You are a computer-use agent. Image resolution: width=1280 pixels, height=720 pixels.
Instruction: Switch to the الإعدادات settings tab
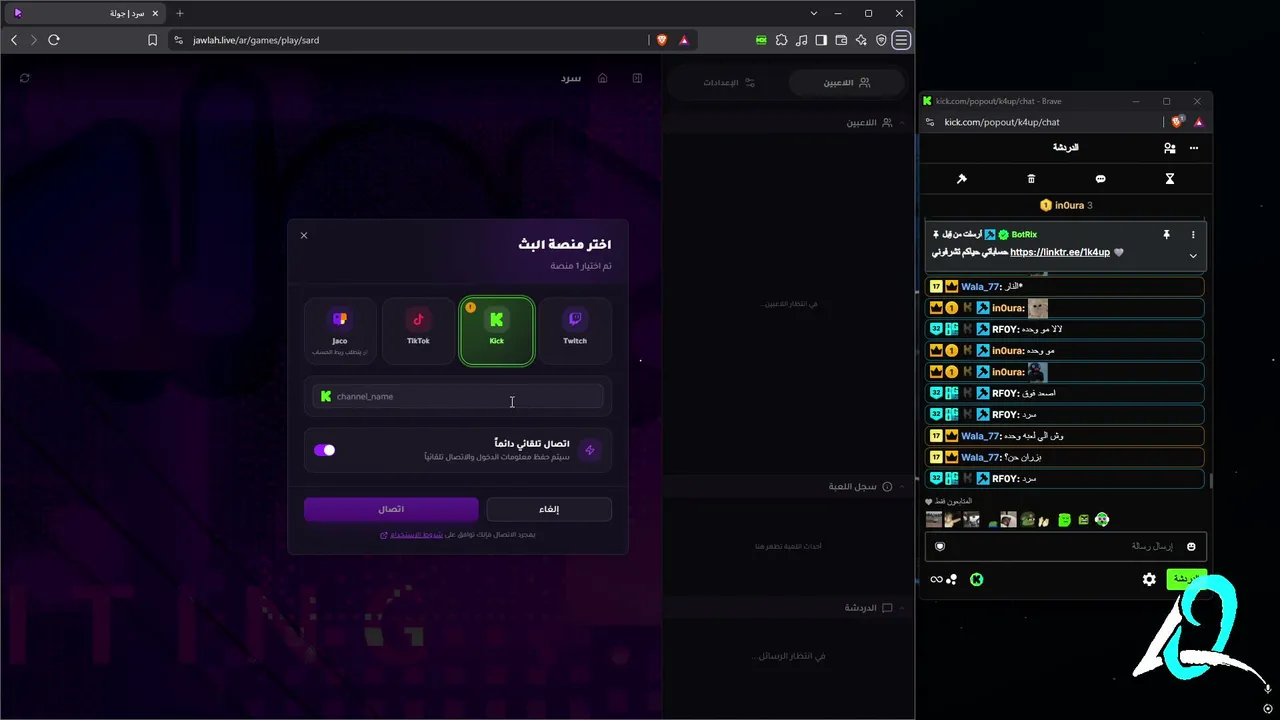pos(728,83)
